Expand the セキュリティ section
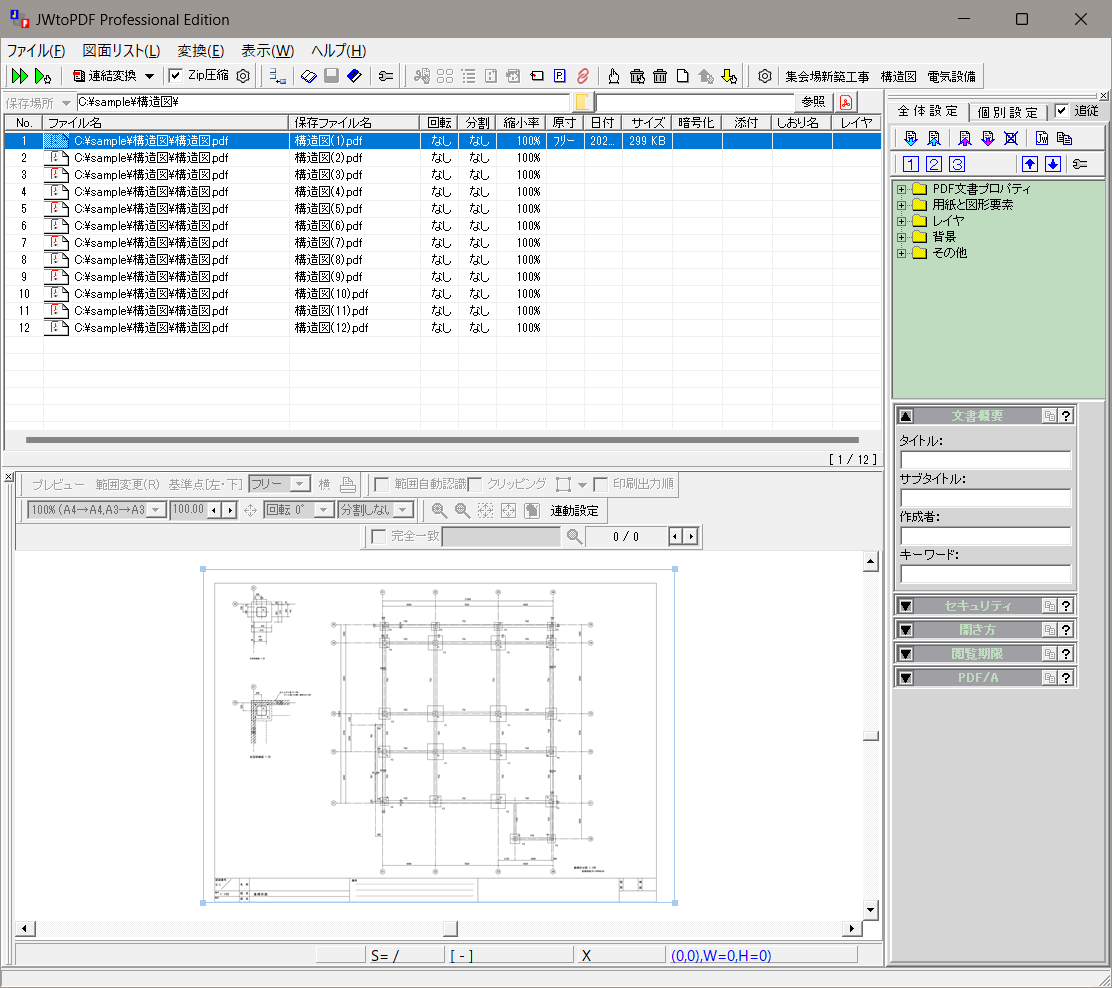The image size is (1112, 988). 906,605
